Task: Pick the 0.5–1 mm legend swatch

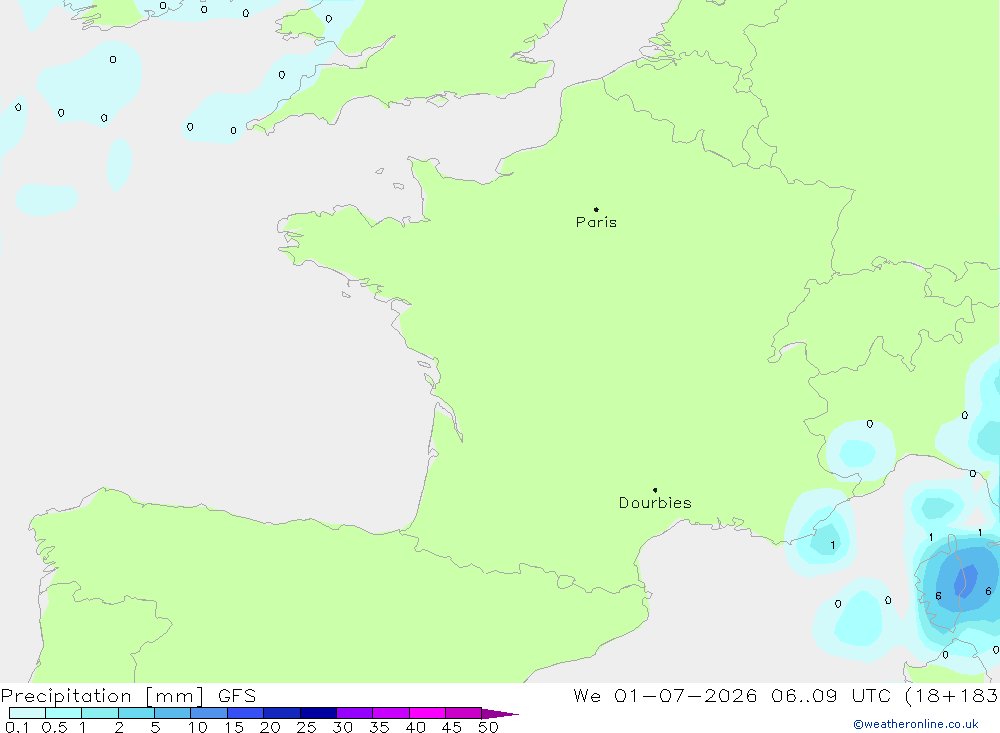Action: 64,713
